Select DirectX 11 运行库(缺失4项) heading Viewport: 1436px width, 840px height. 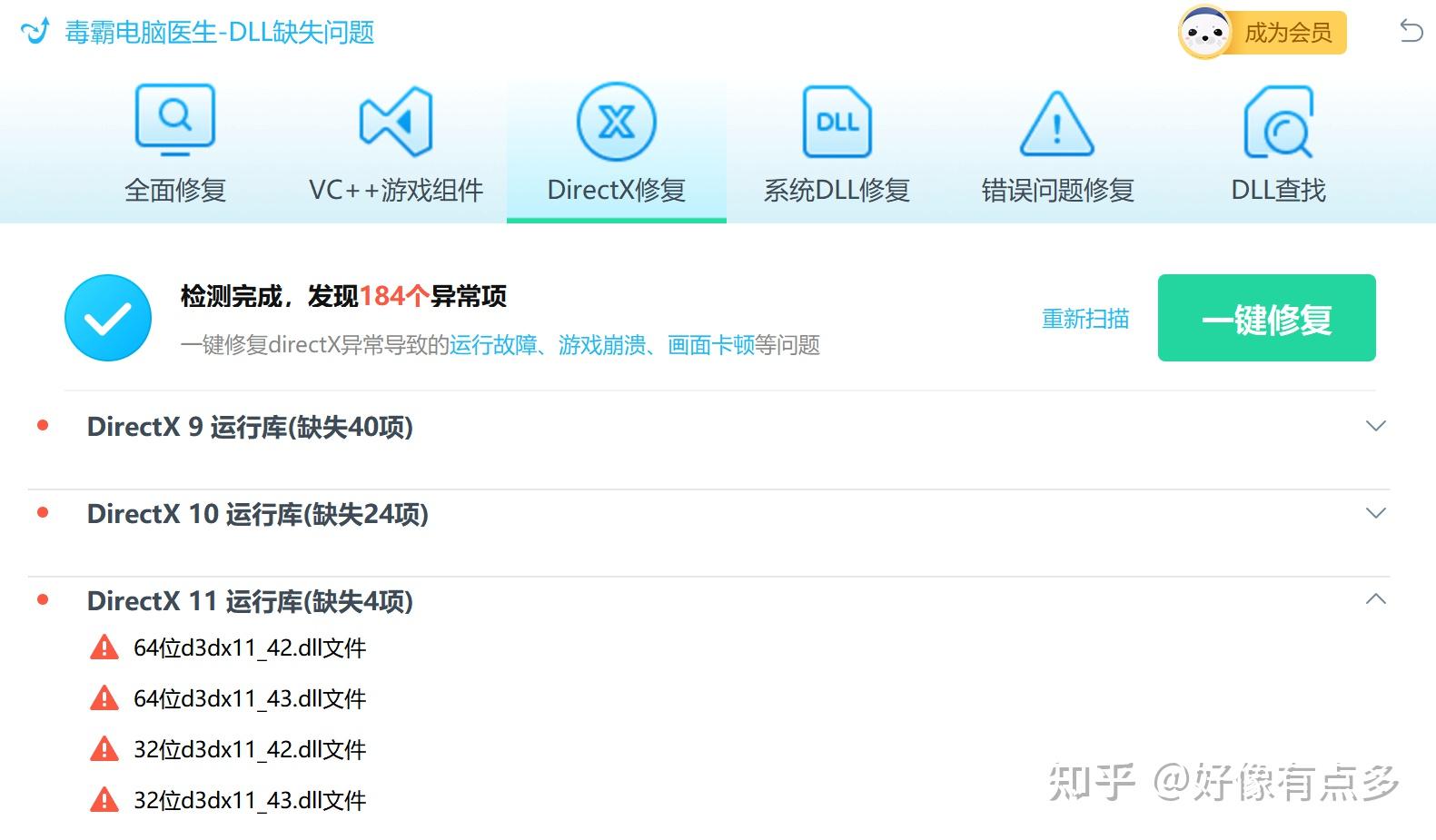pyautogui.click(x=250, y=601)
